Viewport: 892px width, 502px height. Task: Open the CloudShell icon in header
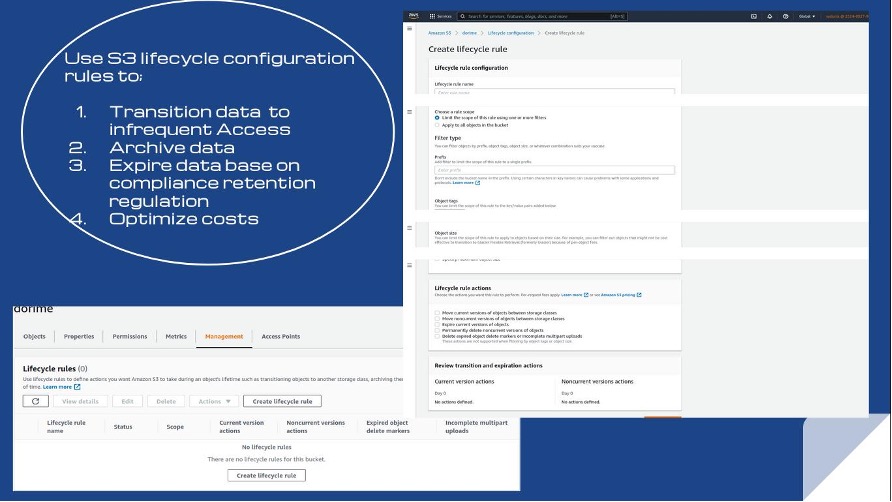coord(753,16)
